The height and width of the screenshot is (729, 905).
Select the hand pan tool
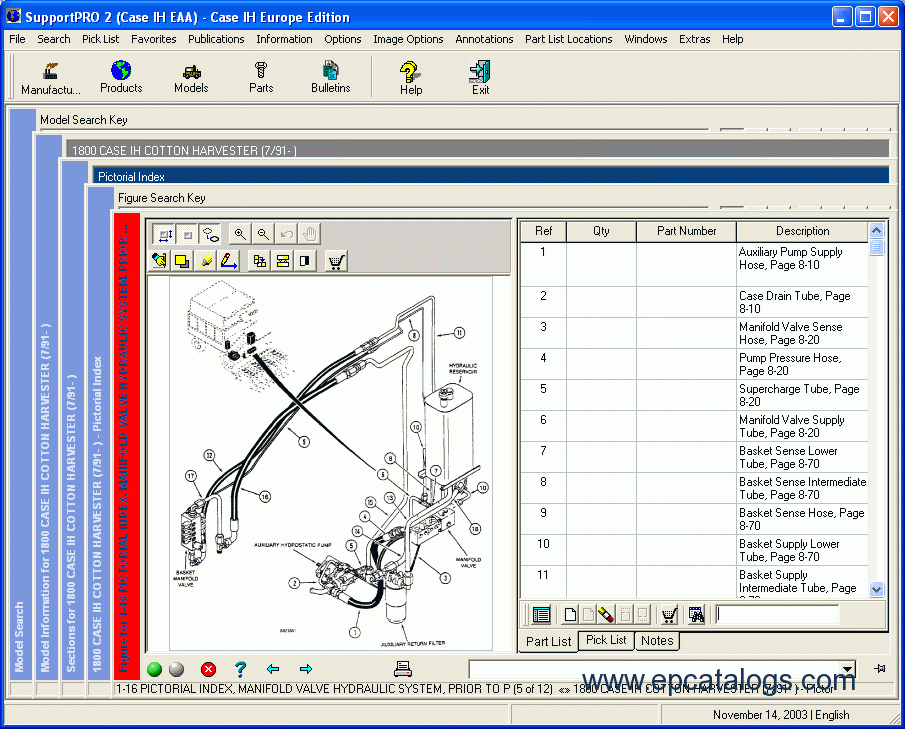coord(310,234)
